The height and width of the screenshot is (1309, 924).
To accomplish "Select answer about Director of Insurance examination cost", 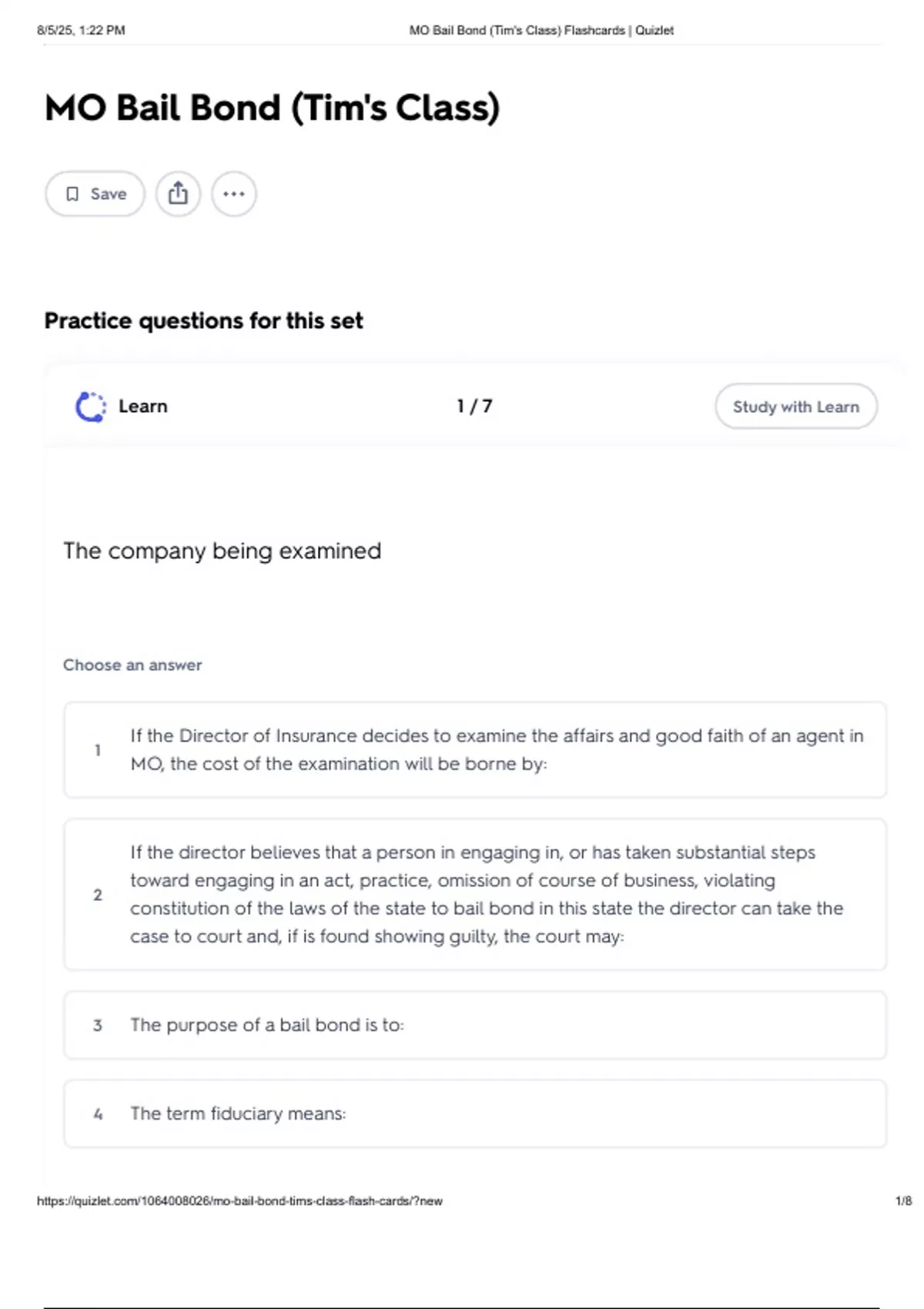I will (475, 750).
